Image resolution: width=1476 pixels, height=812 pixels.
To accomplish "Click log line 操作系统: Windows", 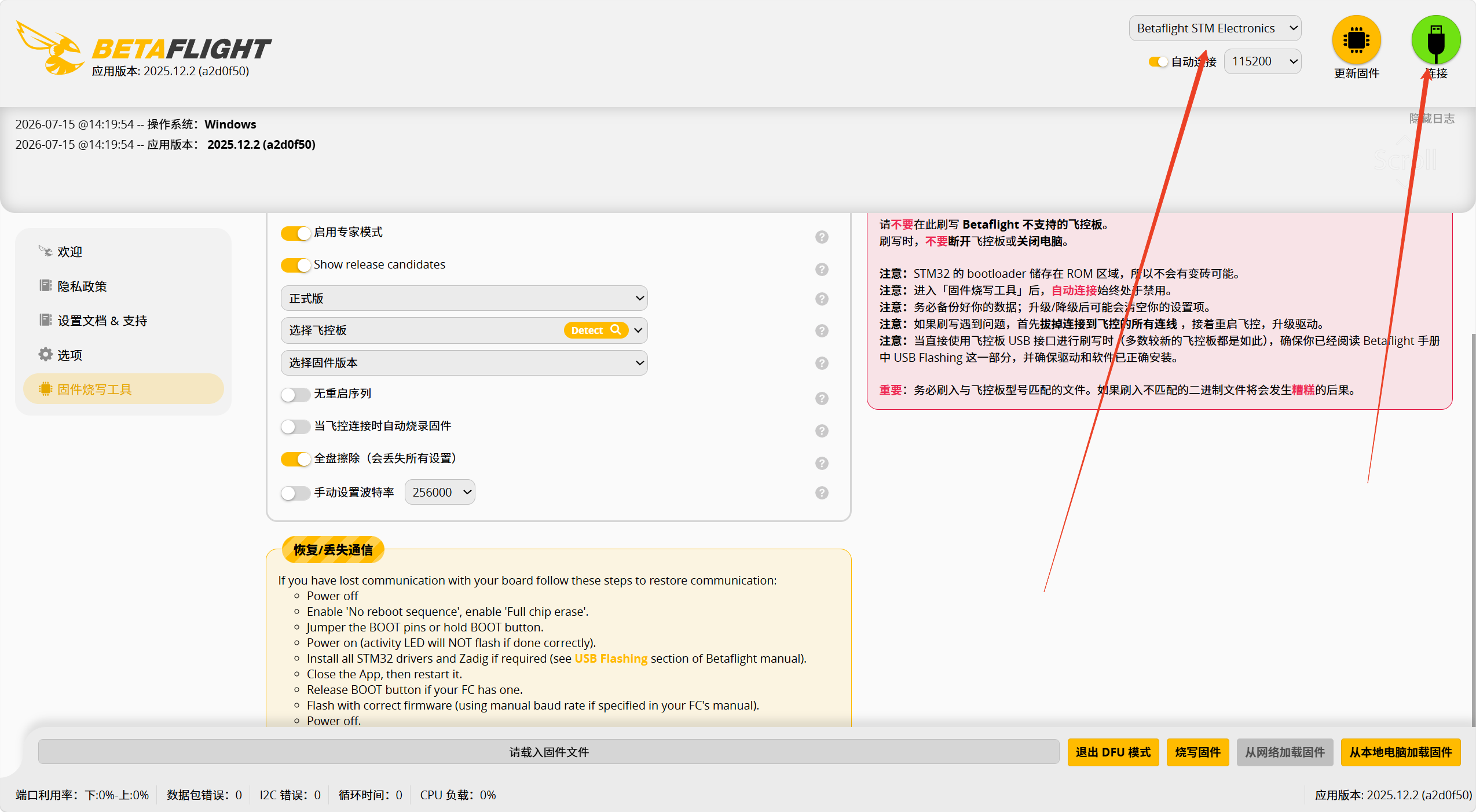I will coord(135,124).
